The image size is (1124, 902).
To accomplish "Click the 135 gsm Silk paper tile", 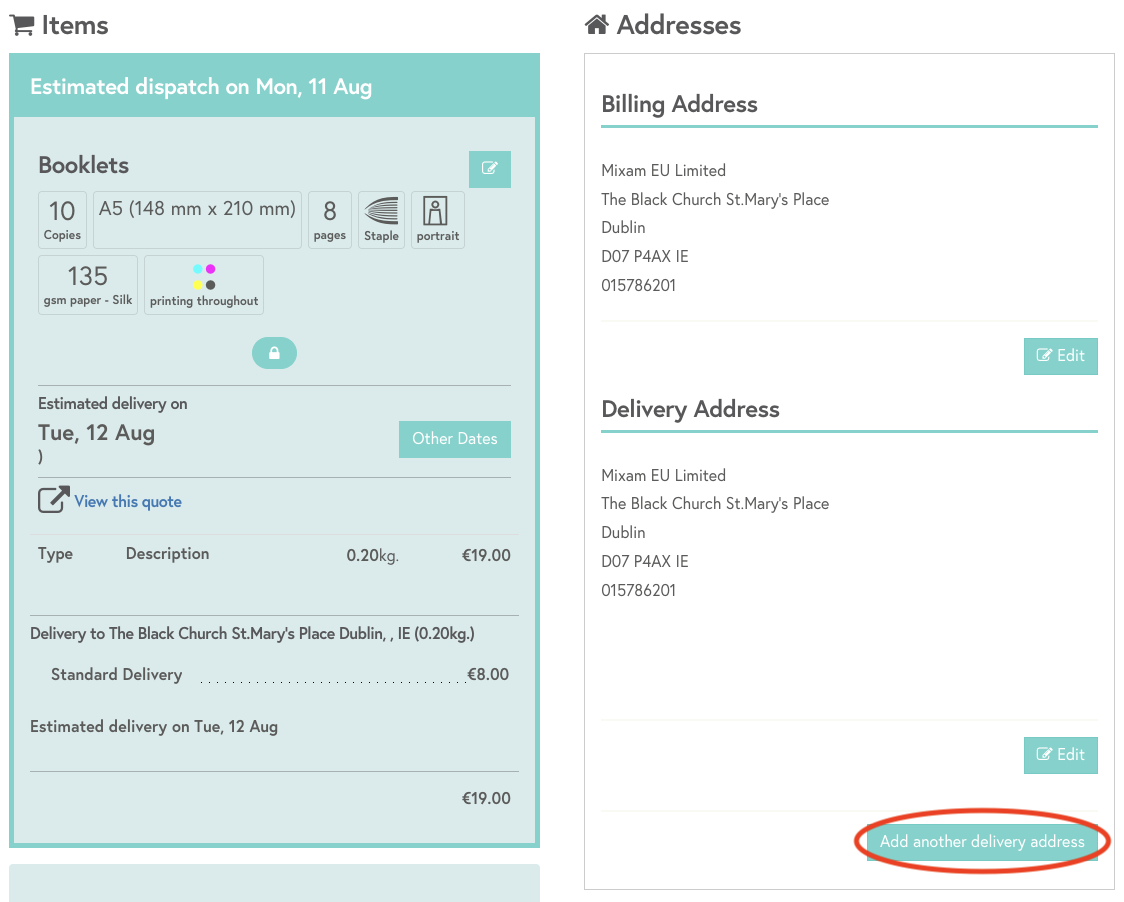I will pos(87,284).
